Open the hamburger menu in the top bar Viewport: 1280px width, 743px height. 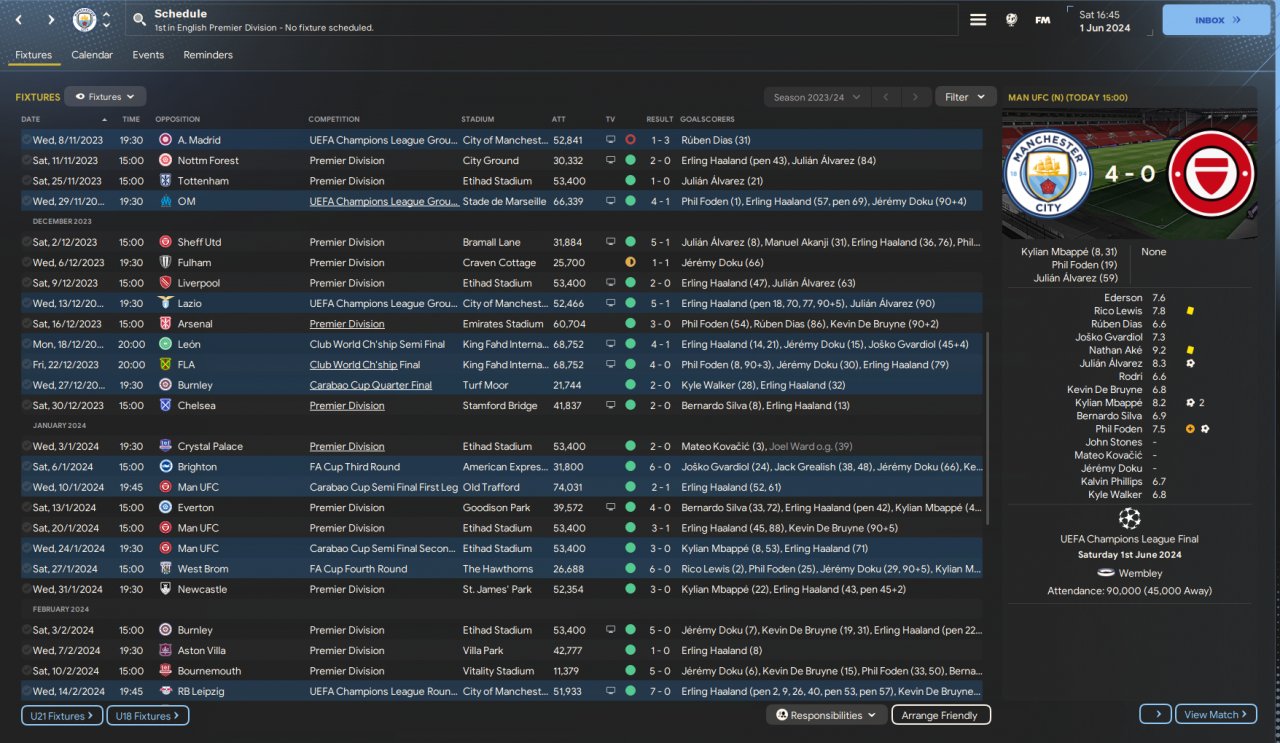[978, 20]
